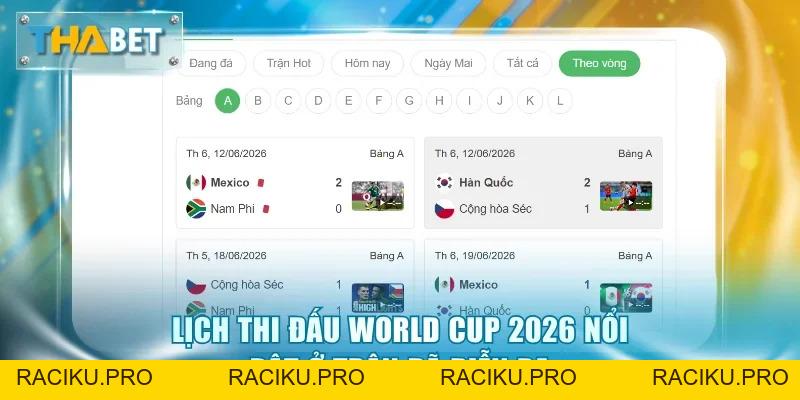The width and height of the screenshot is (800, 400).
Task: Select group G circle
Action: pos(409,101)
